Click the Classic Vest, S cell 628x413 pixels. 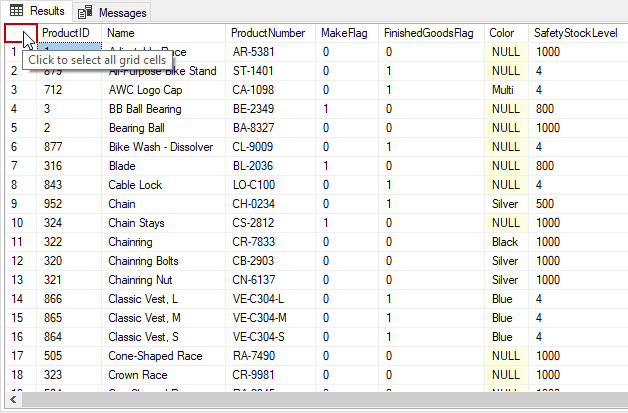[164, 337]
